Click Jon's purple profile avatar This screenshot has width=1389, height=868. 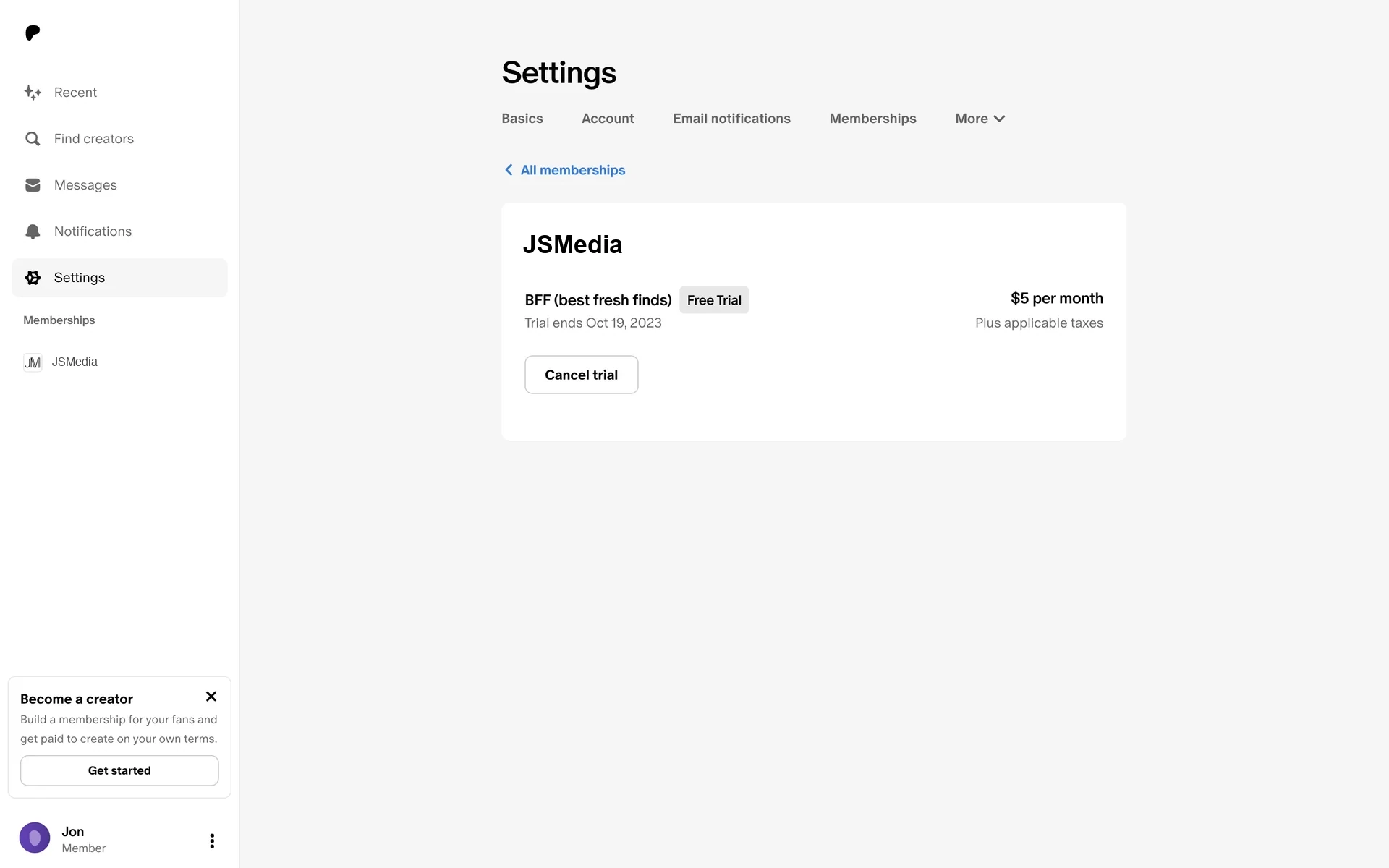coord(35,838)
